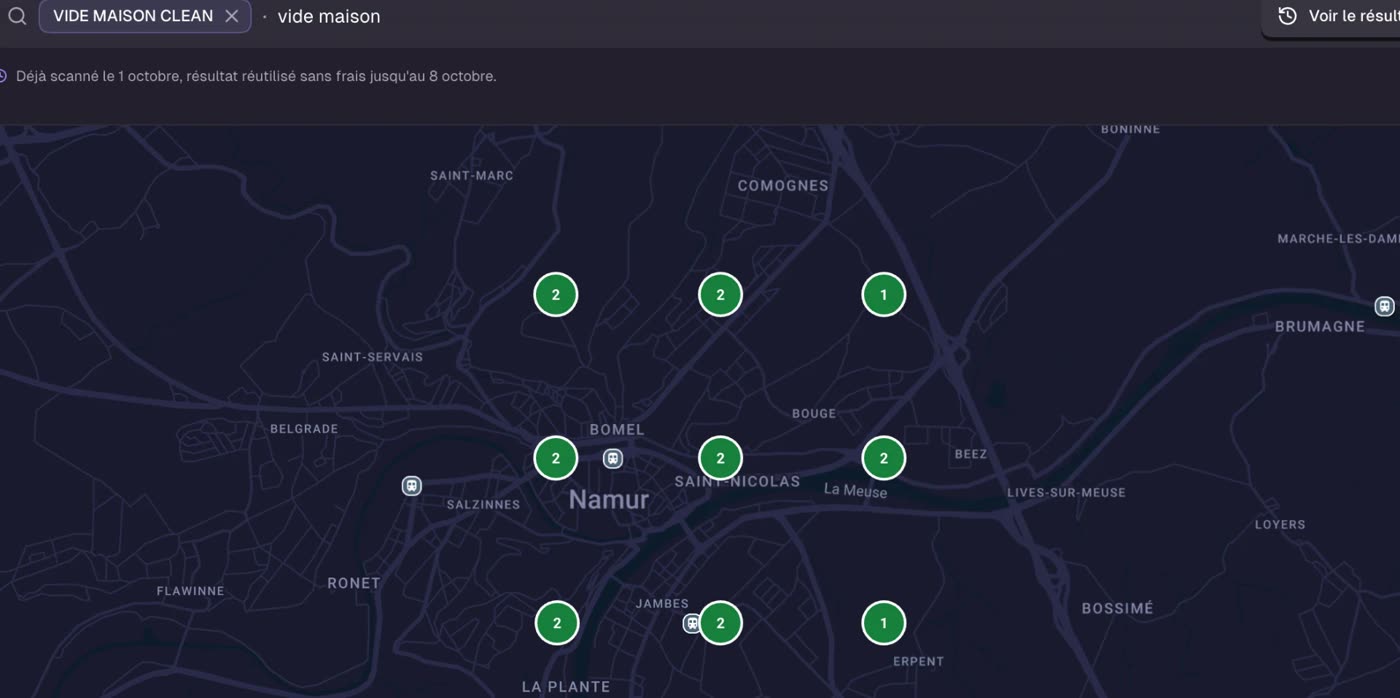Click the BONINNE map label
Viewport: 1400px width, 698px height.
click(1130, 129)
